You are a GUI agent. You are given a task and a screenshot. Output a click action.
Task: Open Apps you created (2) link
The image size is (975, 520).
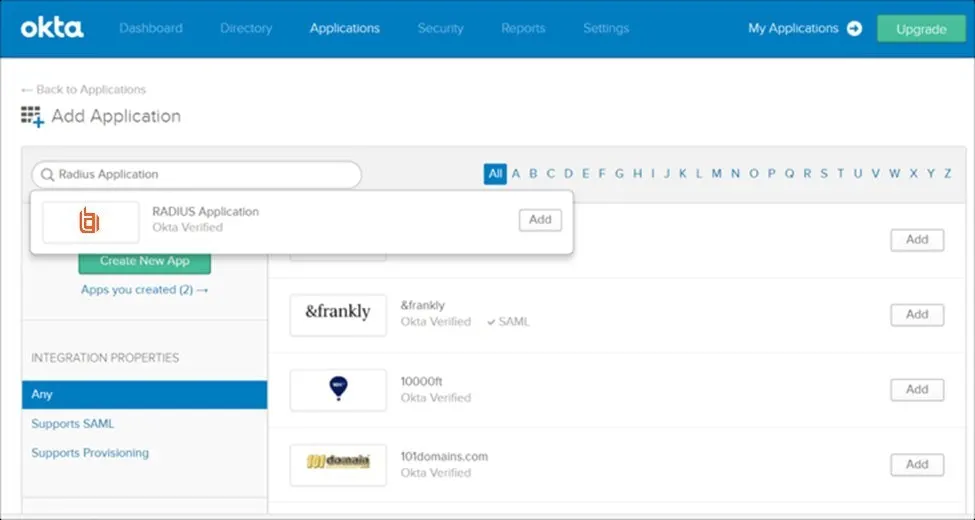pos(144,290)
